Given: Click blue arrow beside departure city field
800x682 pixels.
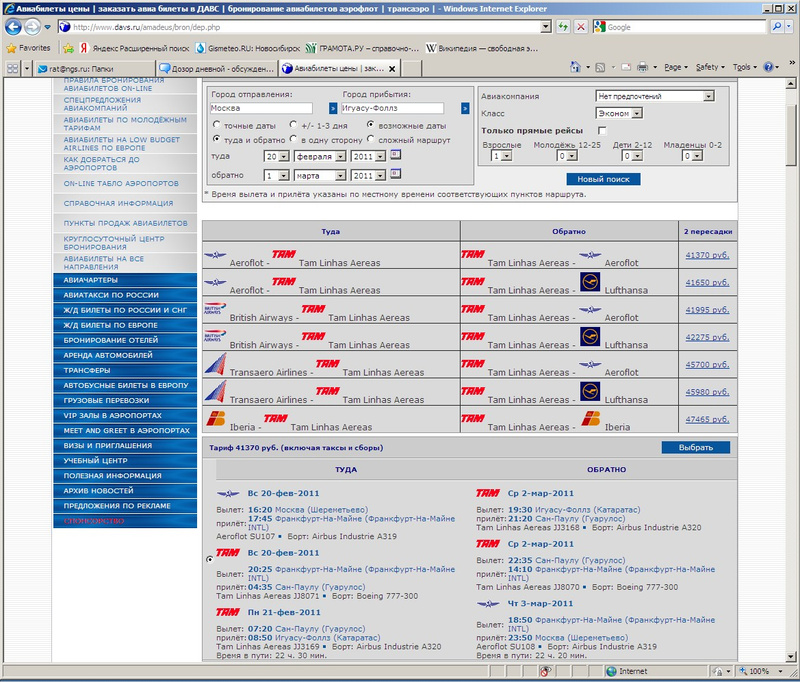Looking at the screenshot, I should (333, 108).
